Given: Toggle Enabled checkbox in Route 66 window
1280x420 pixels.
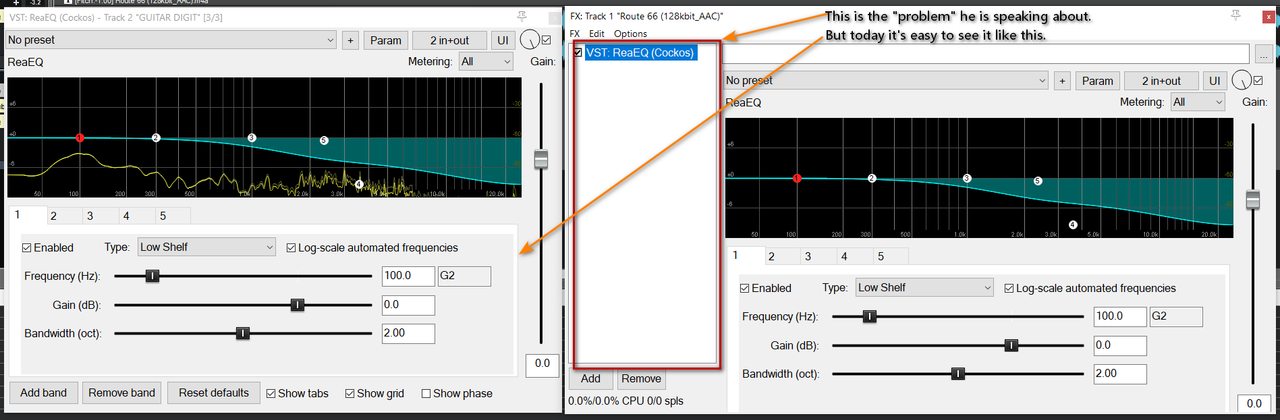Looking at the screenshot, I should tap(745, 288).
